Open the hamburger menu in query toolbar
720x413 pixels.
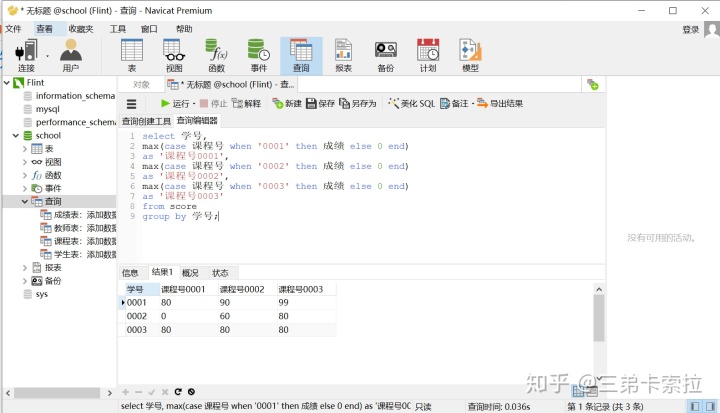click(132, 104)
